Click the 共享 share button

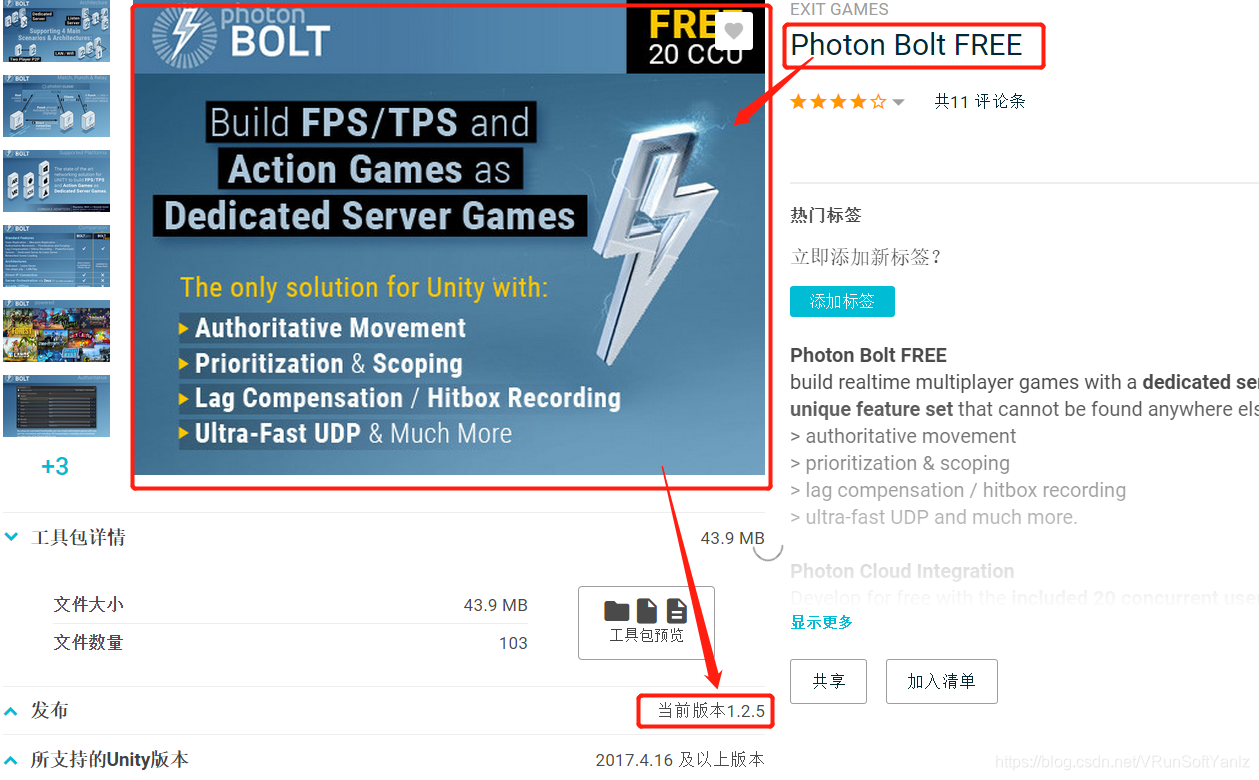click(828, 681)
